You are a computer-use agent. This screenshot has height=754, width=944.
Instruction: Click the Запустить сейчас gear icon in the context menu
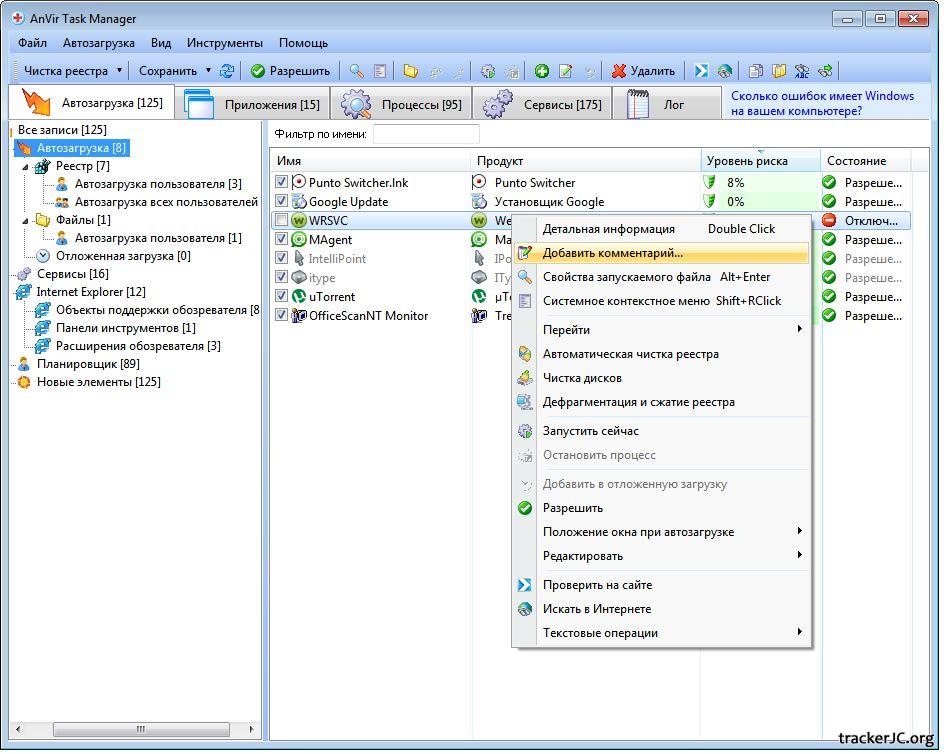[525, 431]
